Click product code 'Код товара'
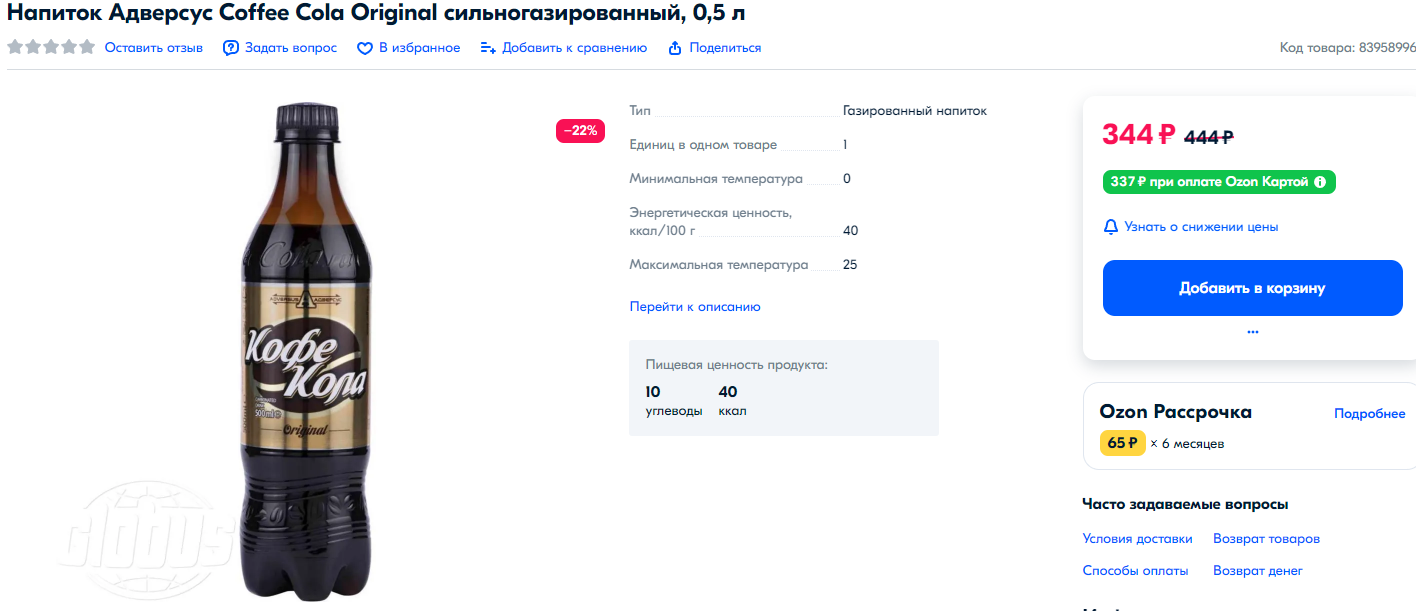Screen dimensions: 1416x611 click(x=1347, y=48)
